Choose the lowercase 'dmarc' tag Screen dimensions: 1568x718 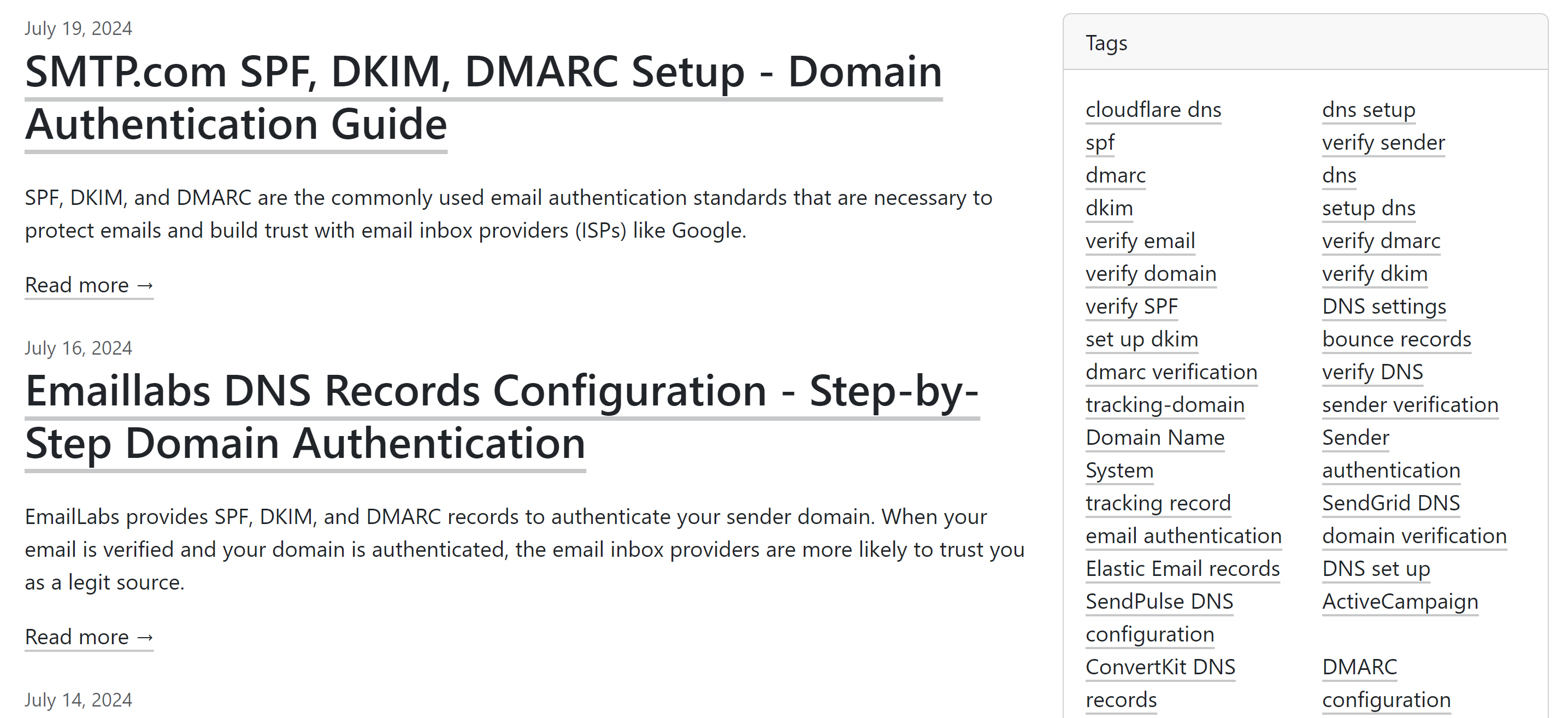click(1115, 176)
